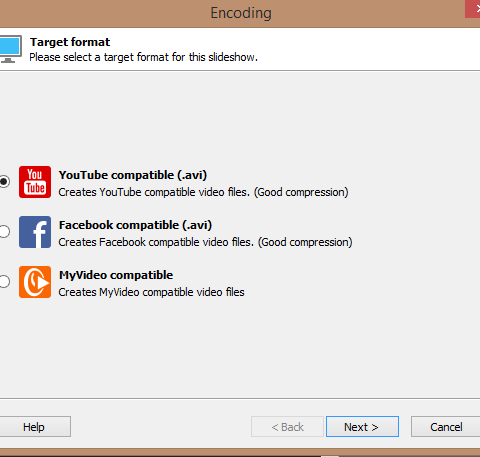Click the 'MyVideo compatible' label
Viewport: 480px width, 457px height.
(116, 275)
